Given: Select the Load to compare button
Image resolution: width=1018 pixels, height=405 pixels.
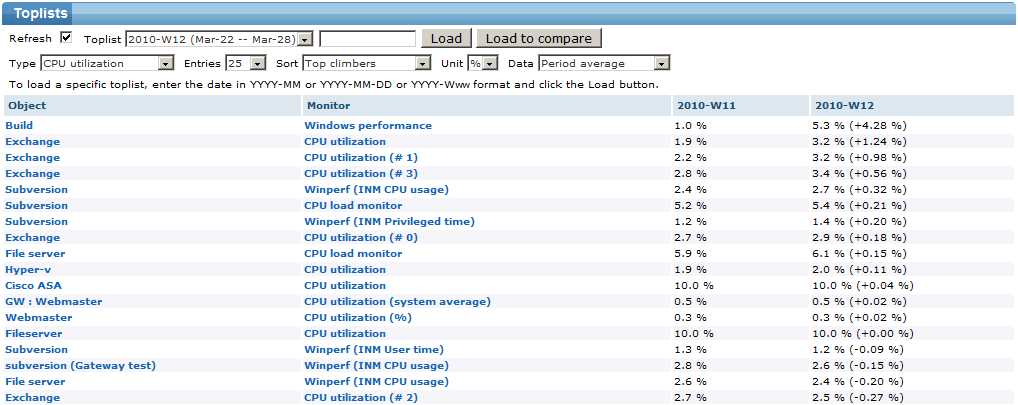Looking at the screenshot, I should (539, 38).
